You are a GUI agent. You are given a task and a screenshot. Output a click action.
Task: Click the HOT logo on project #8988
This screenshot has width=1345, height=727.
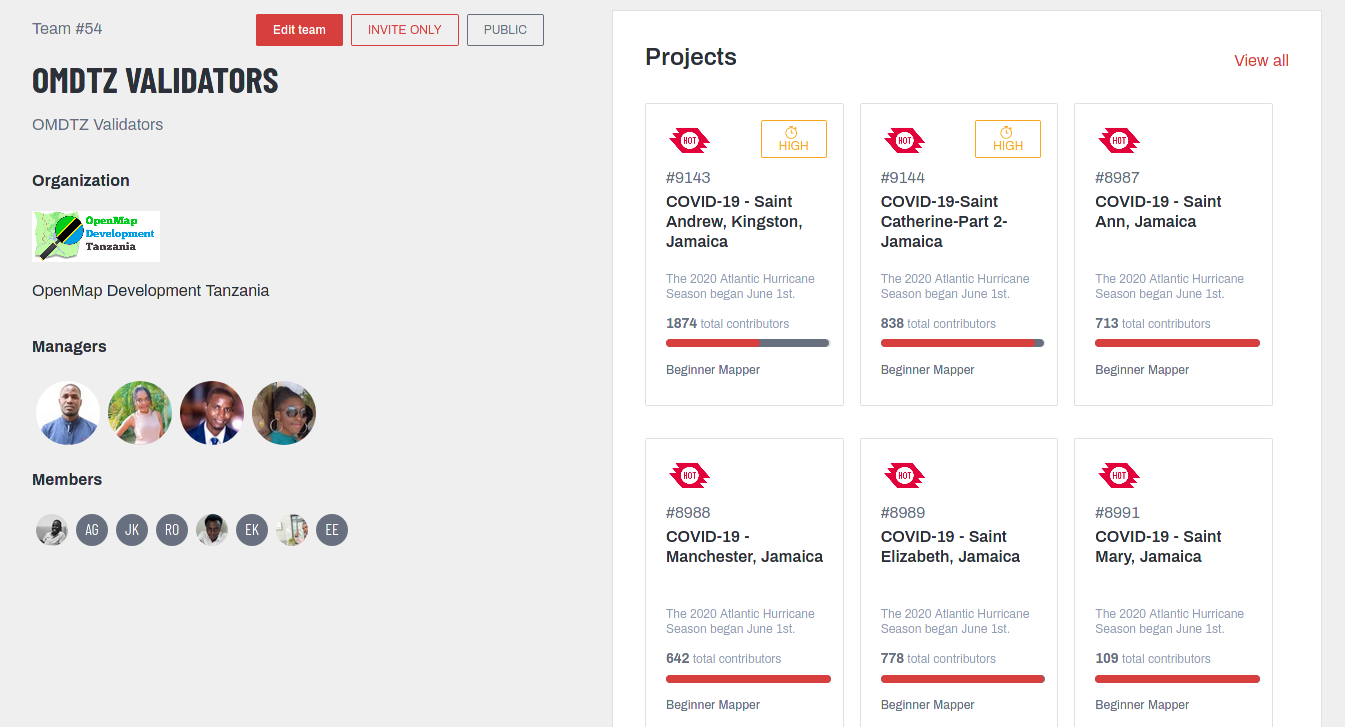pos(689,475)
